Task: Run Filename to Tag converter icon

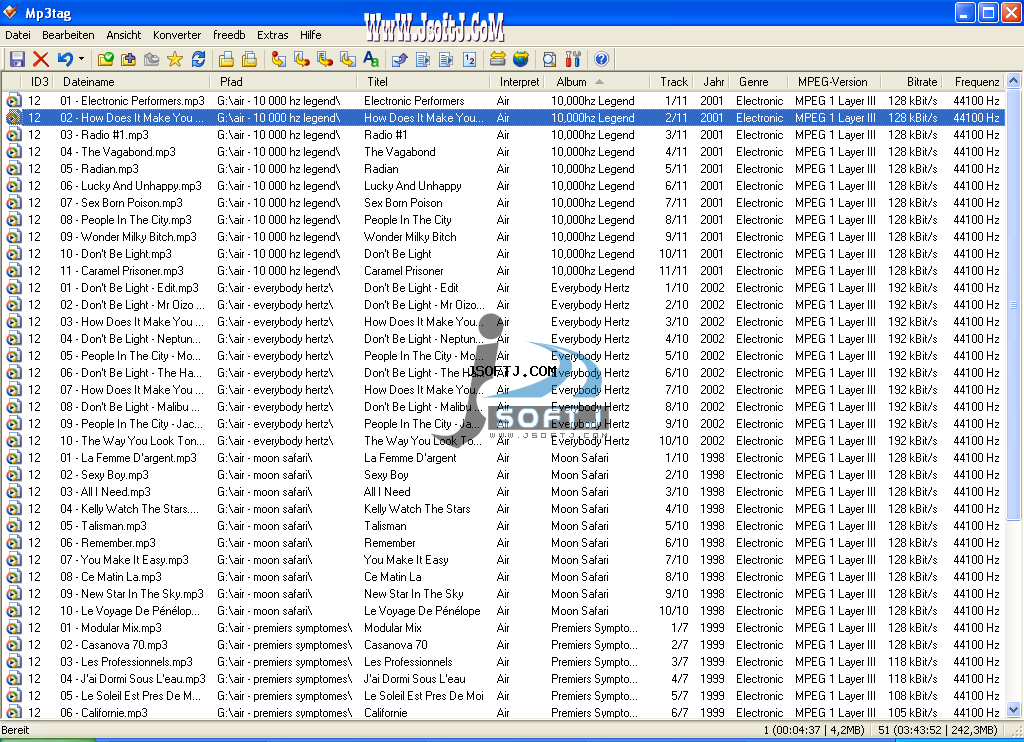Action: 301,59
